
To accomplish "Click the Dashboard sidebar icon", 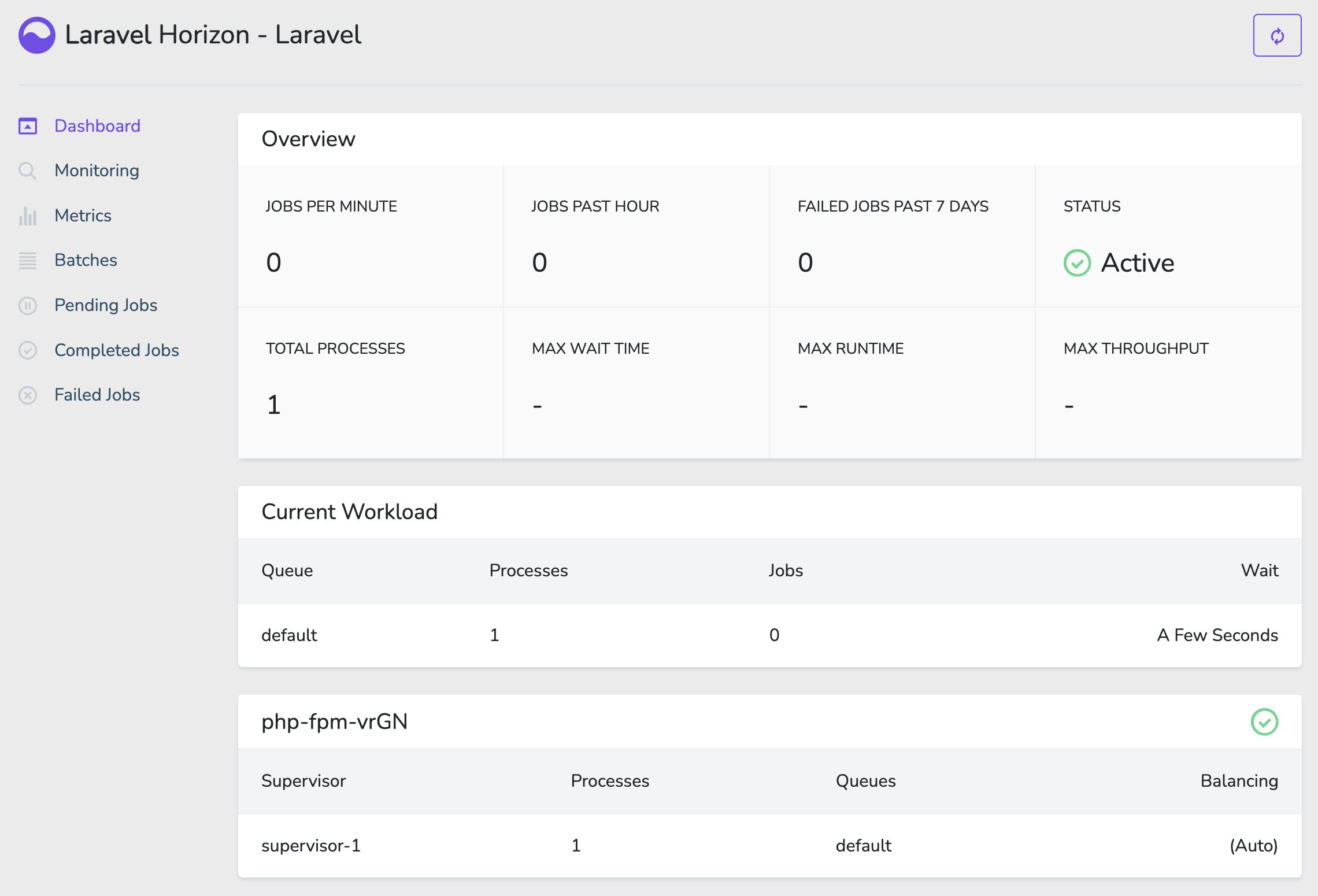I will coord(28,126).
